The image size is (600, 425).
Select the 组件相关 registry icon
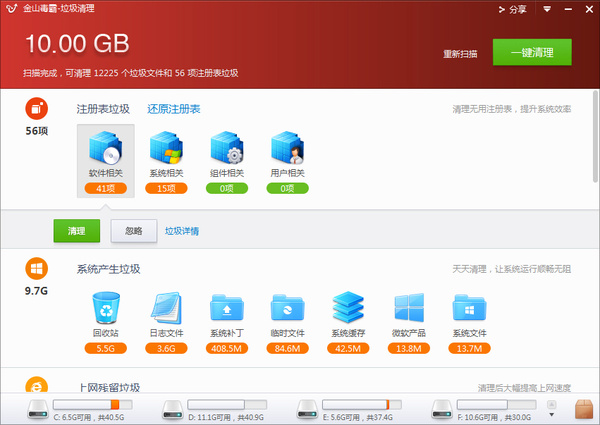227,147
